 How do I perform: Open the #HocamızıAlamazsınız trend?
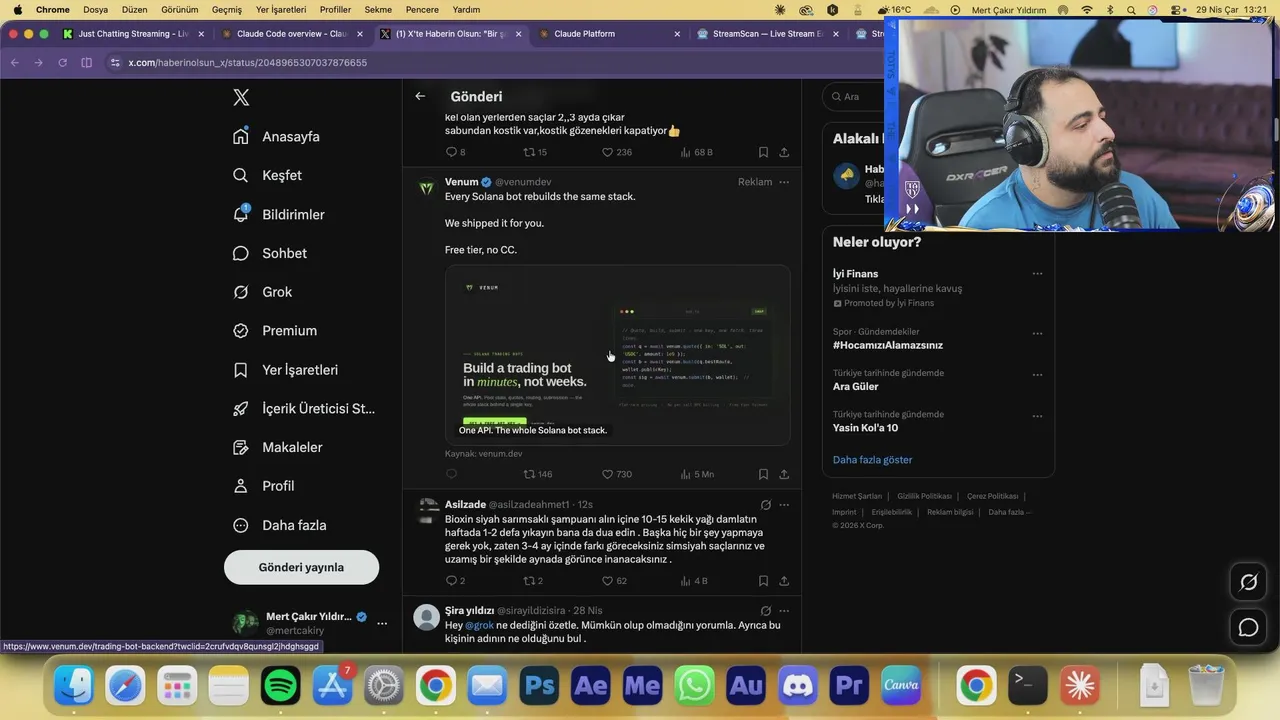pos(888,345)
